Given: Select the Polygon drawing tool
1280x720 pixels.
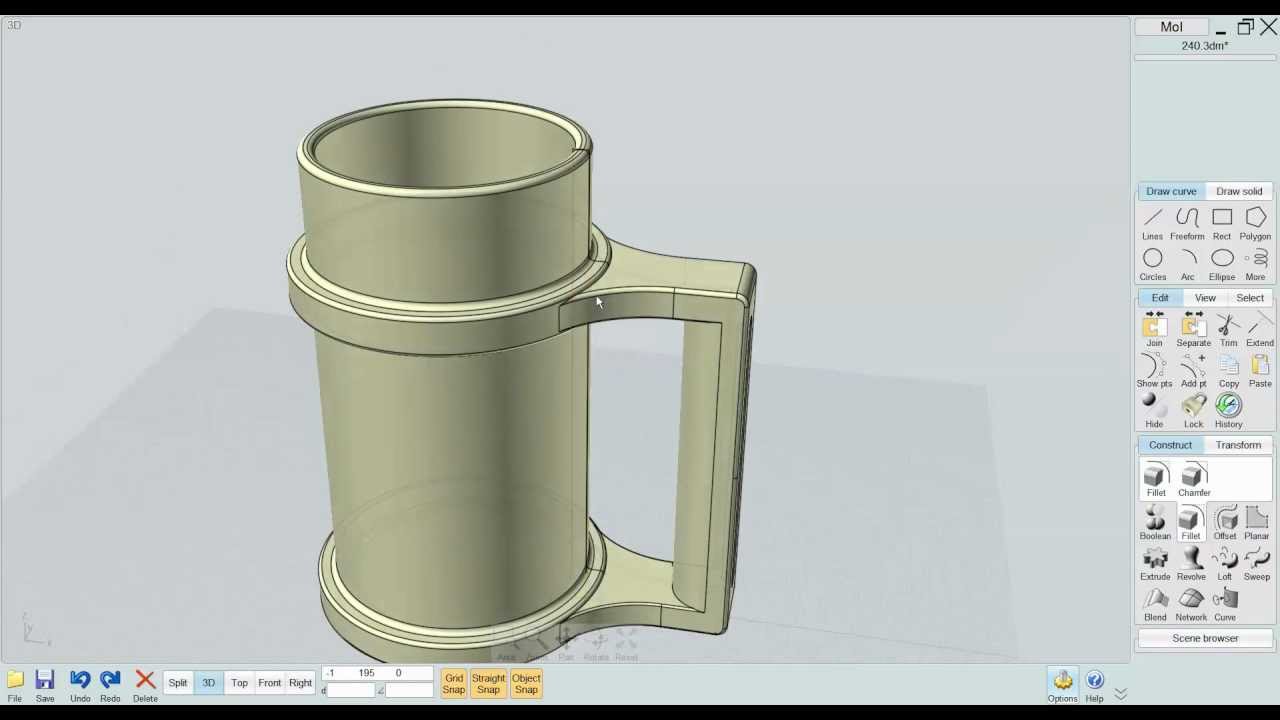Looking at the screenshot, I should point(1255,222).
